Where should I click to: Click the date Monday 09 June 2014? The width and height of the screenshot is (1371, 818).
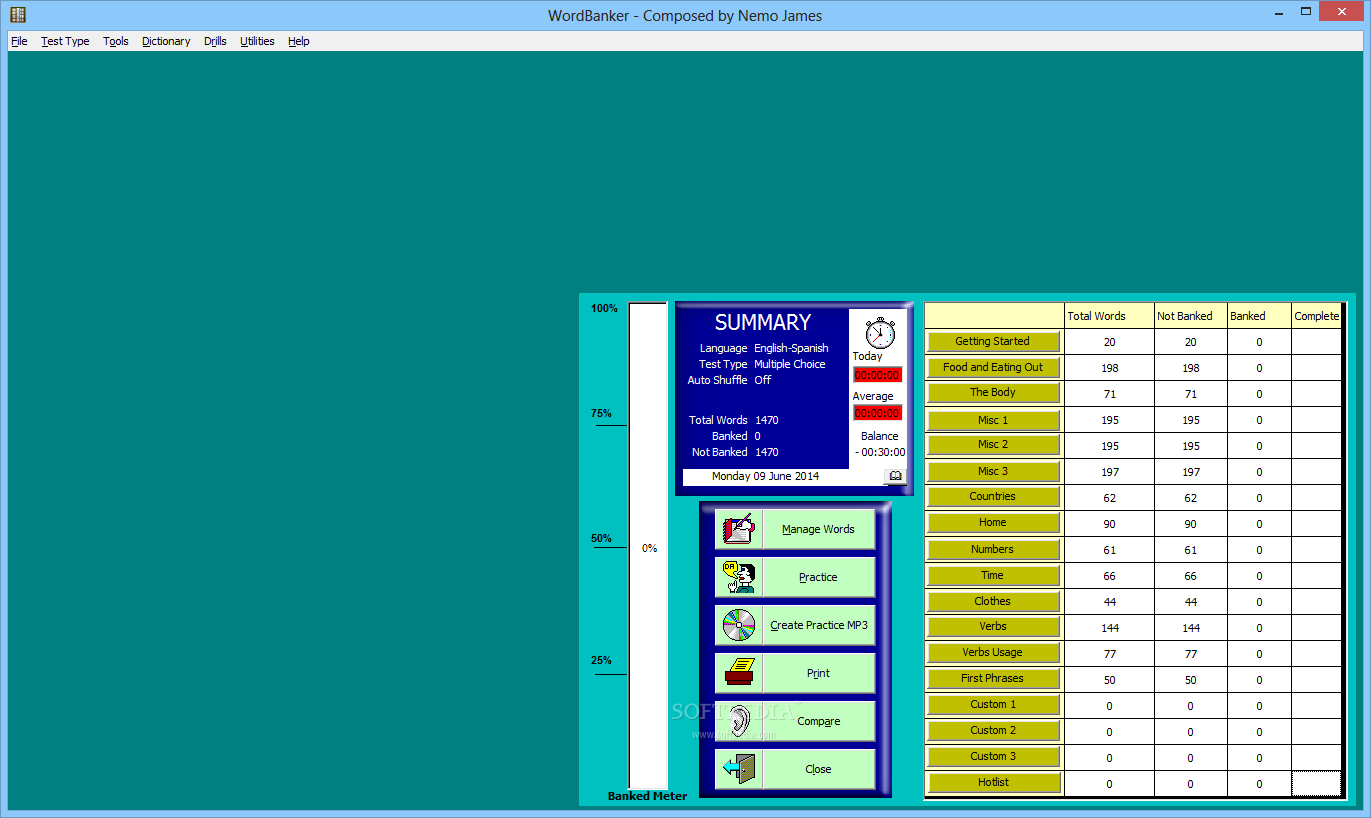(765, 476)
